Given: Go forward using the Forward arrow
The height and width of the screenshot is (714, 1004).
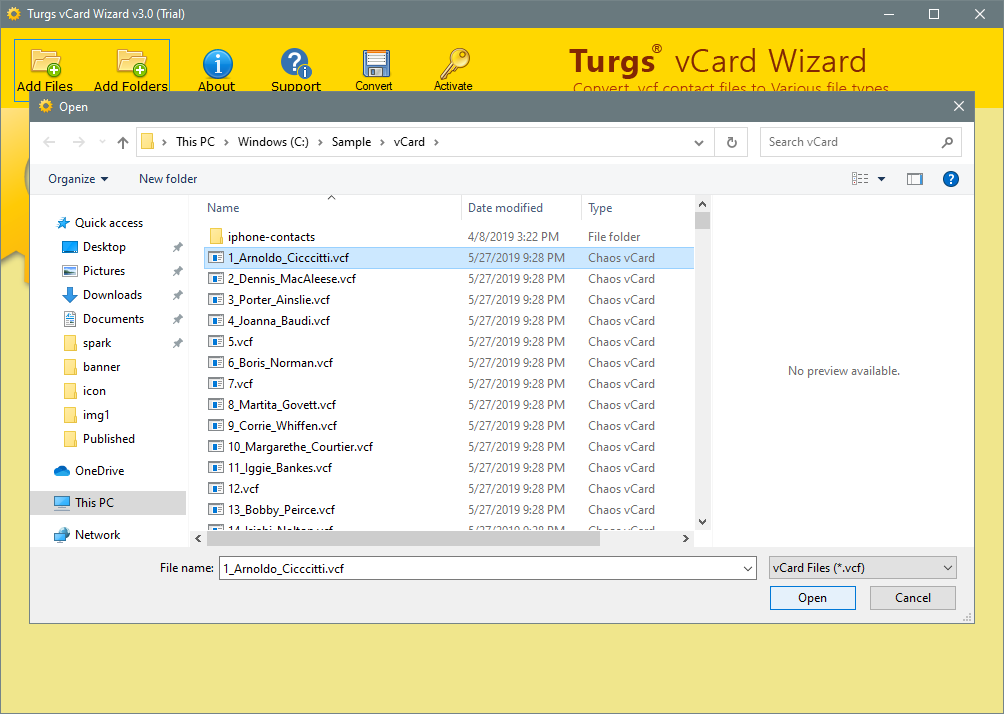Looking at the screenshot, I should (78, 142).
